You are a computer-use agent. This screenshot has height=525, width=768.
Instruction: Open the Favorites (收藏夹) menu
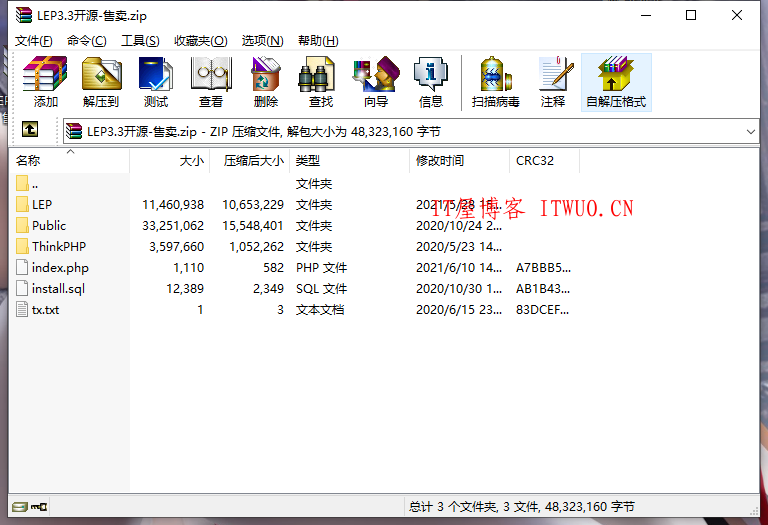click(201, 41)
